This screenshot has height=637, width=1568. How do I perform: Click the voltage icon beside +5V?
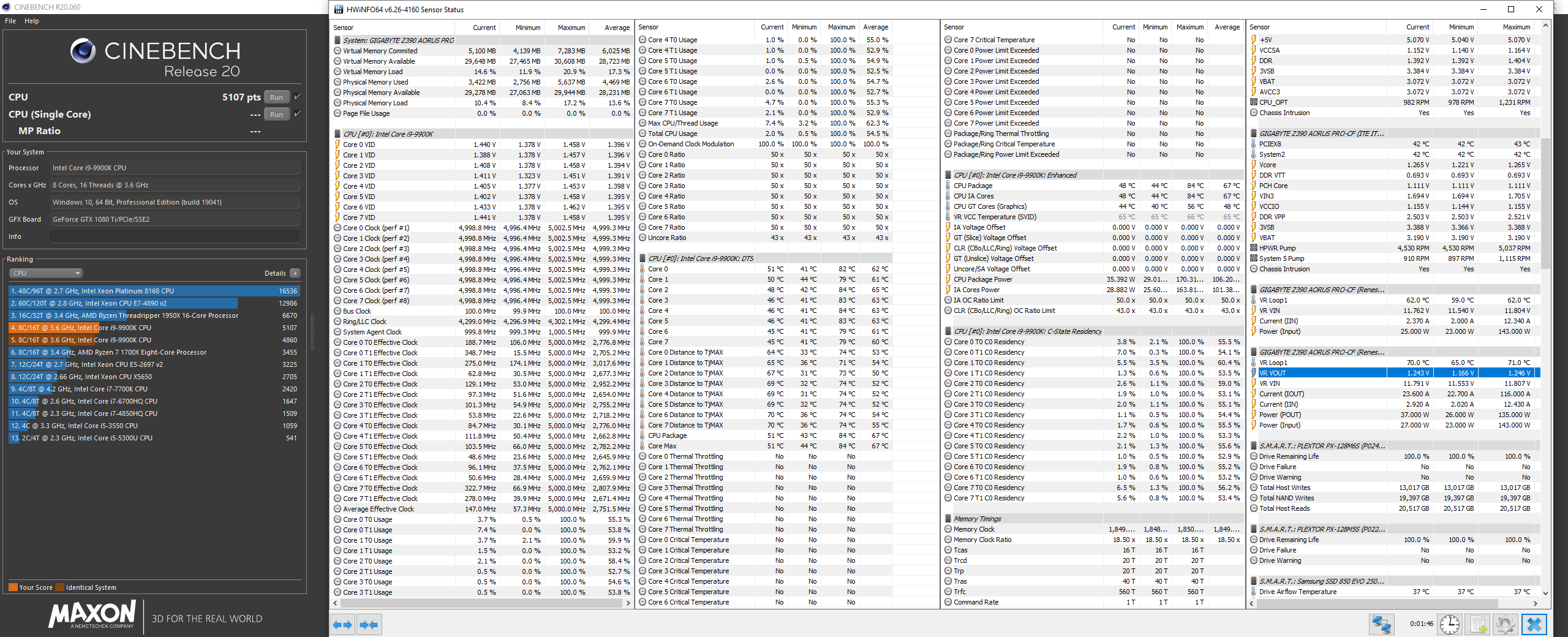click(1254, 40)
